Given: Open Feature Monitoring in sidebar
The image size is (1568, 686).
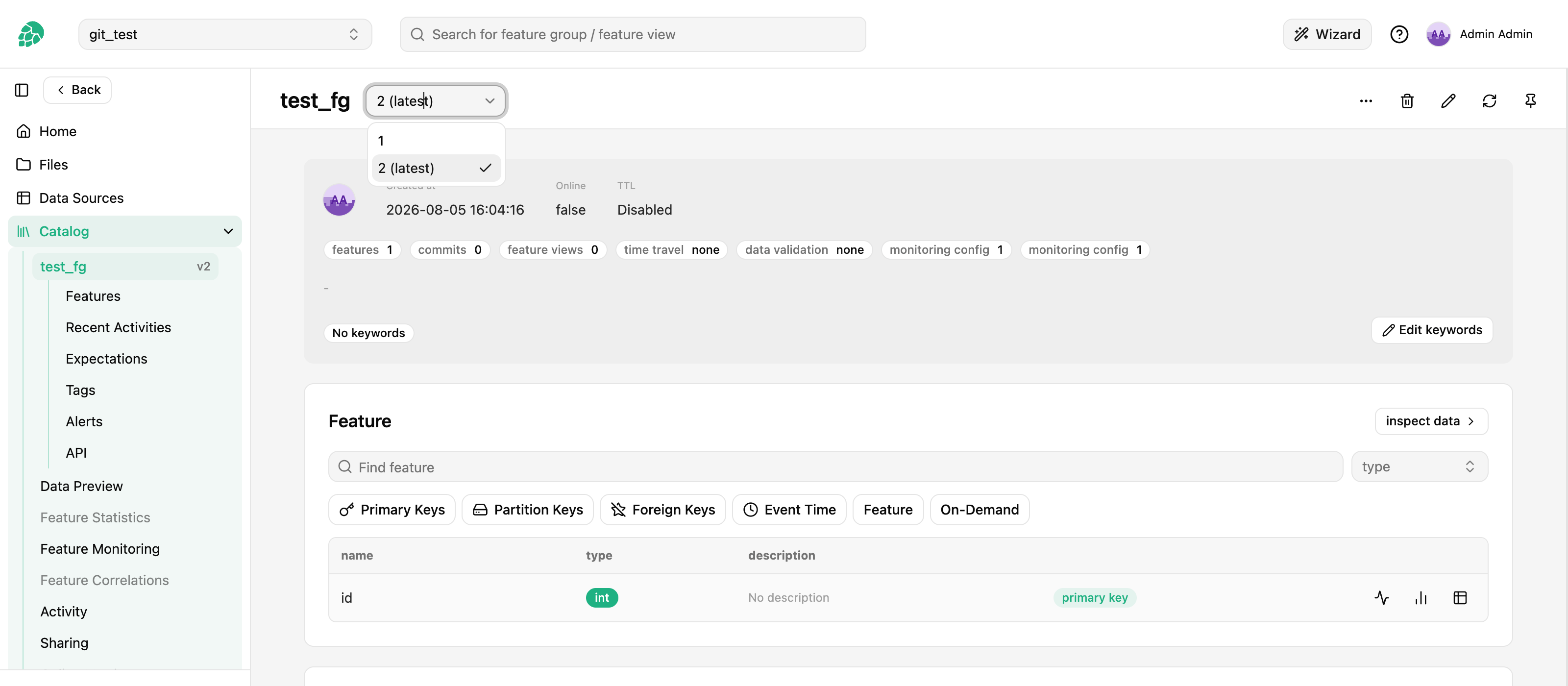Looking at the screenshot, I should pos(100,549).
